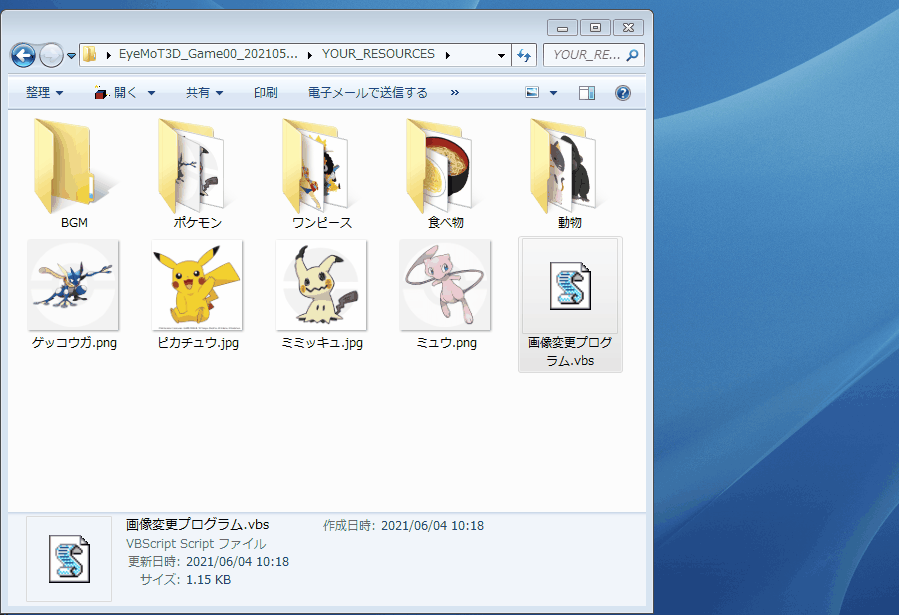Go back with the Back arrow button
The image size is (899, 615).
[x=23, y=56]
